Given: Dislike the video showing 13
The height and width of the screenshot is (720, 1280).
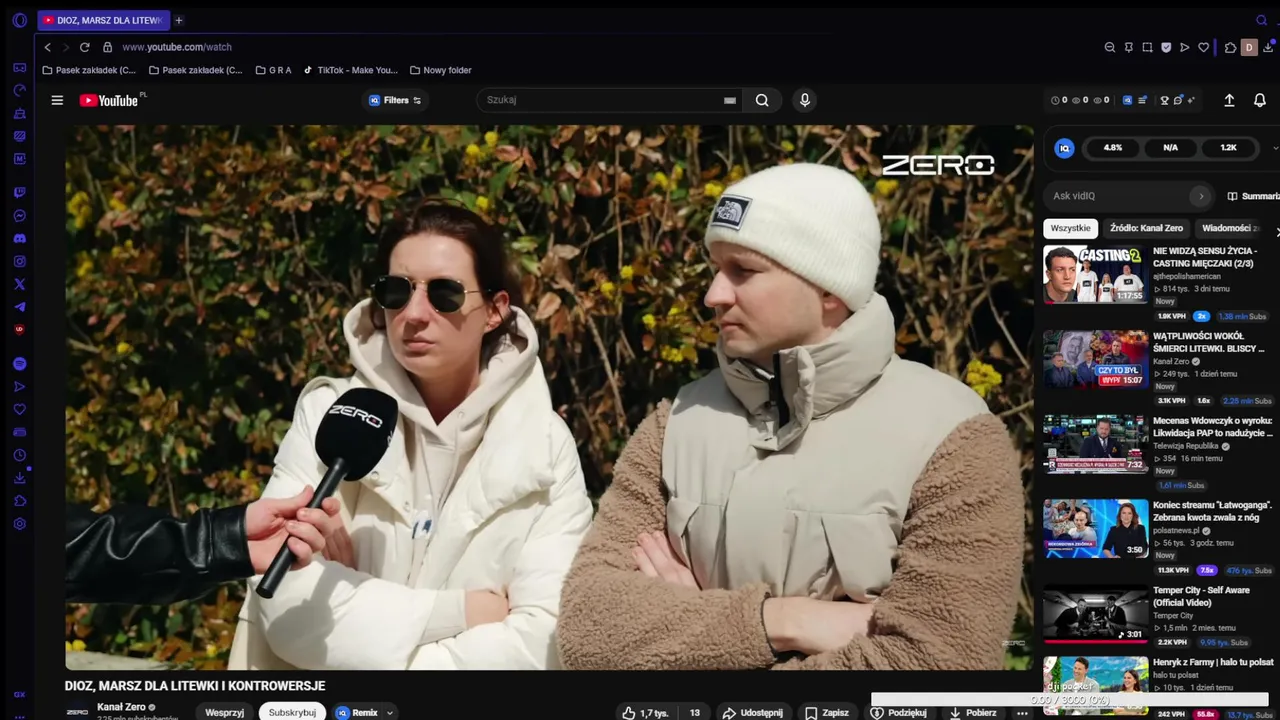Looking at the screenshot, I should pos(694,713).
